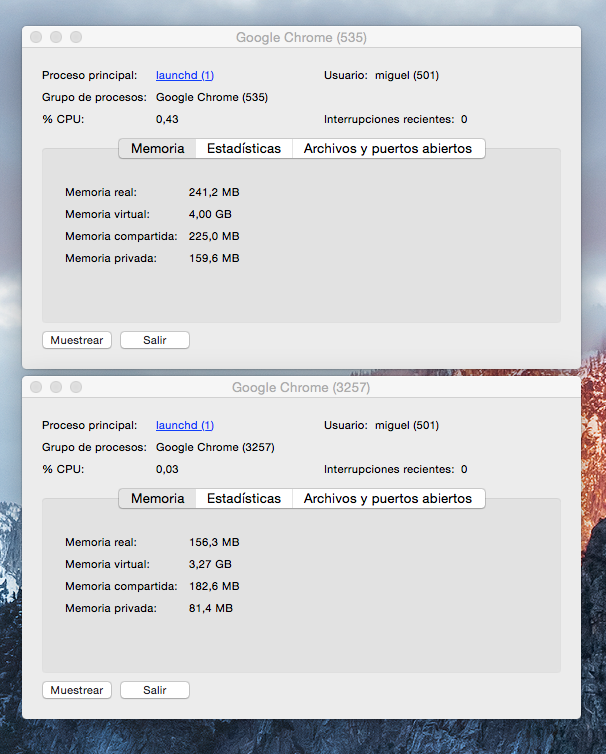Open Archivos y puertos abiertos in Chrome (3257)
606x754 pixels.
coord(388,499)
